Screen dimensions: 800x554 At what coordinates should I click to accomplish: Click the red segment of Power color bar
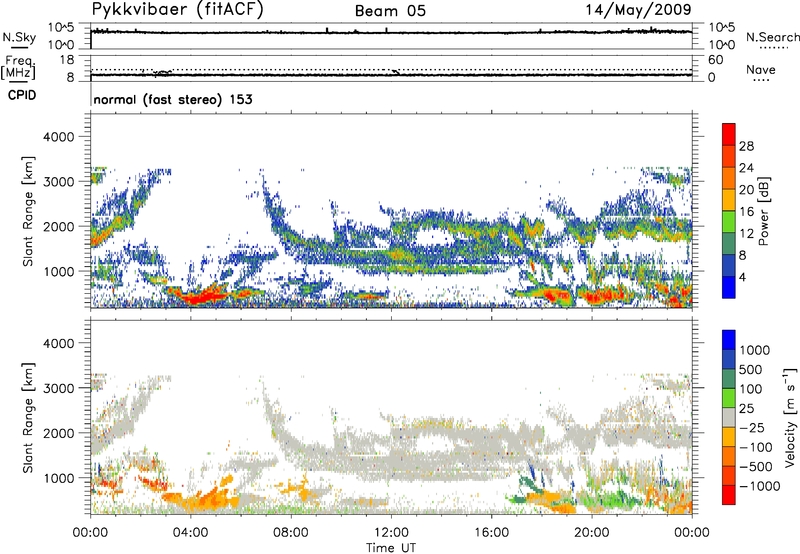click(x=729, y=134)
